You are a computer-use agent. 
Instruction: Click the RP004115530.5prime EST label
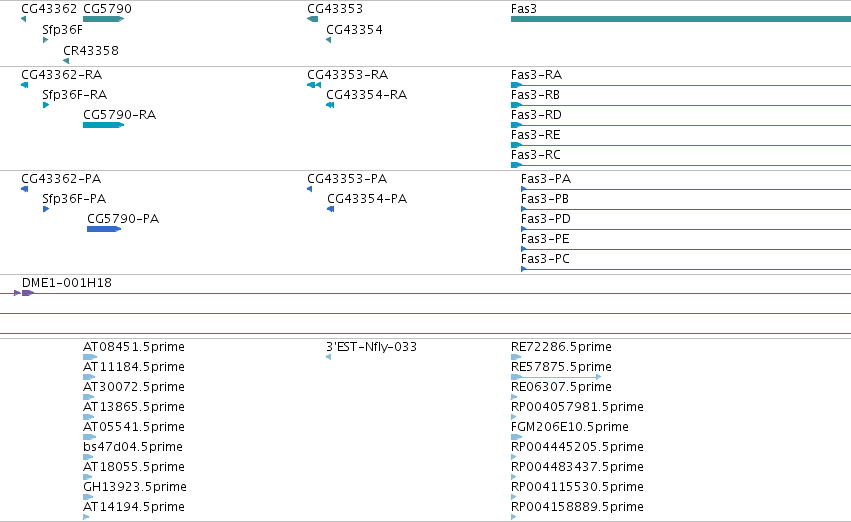pos(577,487)
